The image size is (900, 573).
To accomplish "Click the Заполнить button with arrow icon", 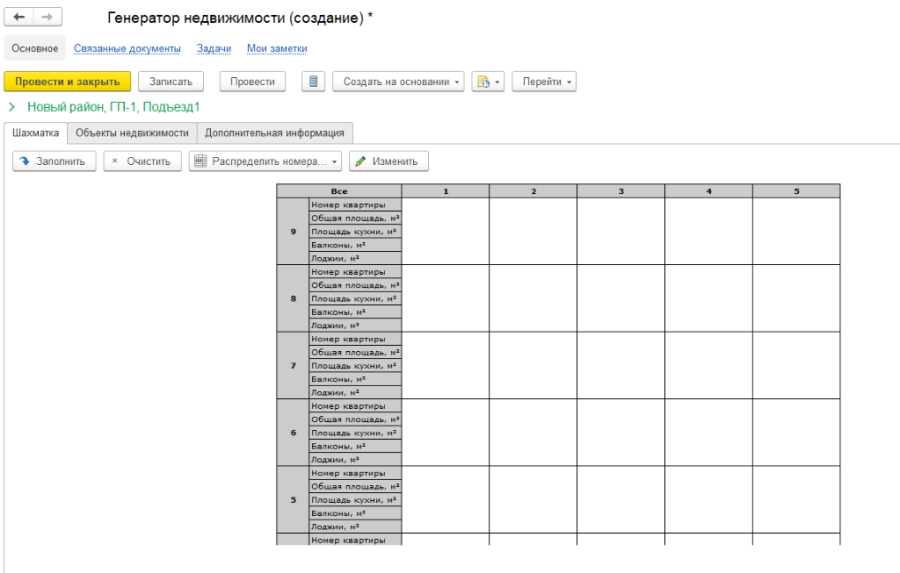I will 54,161.
